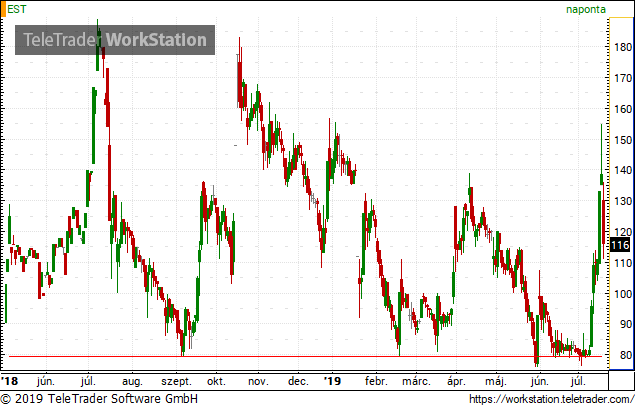Open the workstation.teletrader.com link
This screenshot has width=635, height=408.
552,399
